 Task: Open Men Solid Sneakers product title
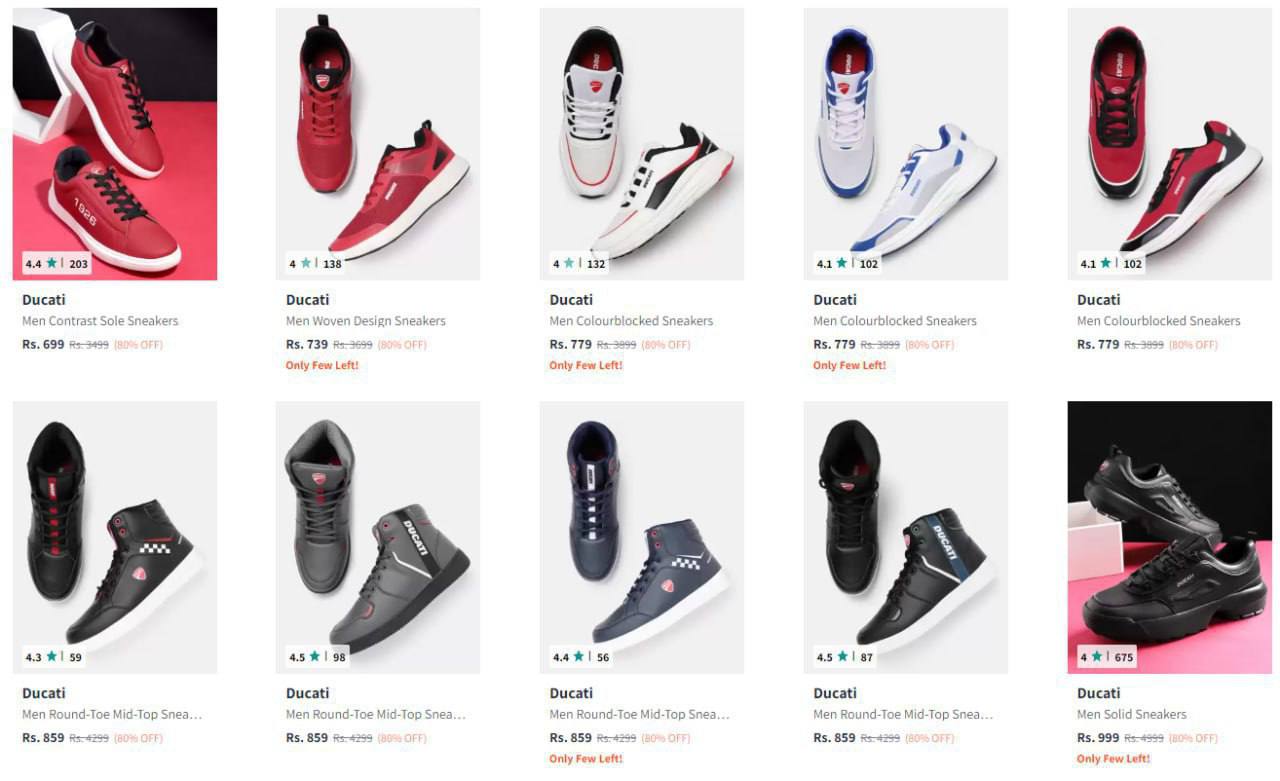[1132, 714]
